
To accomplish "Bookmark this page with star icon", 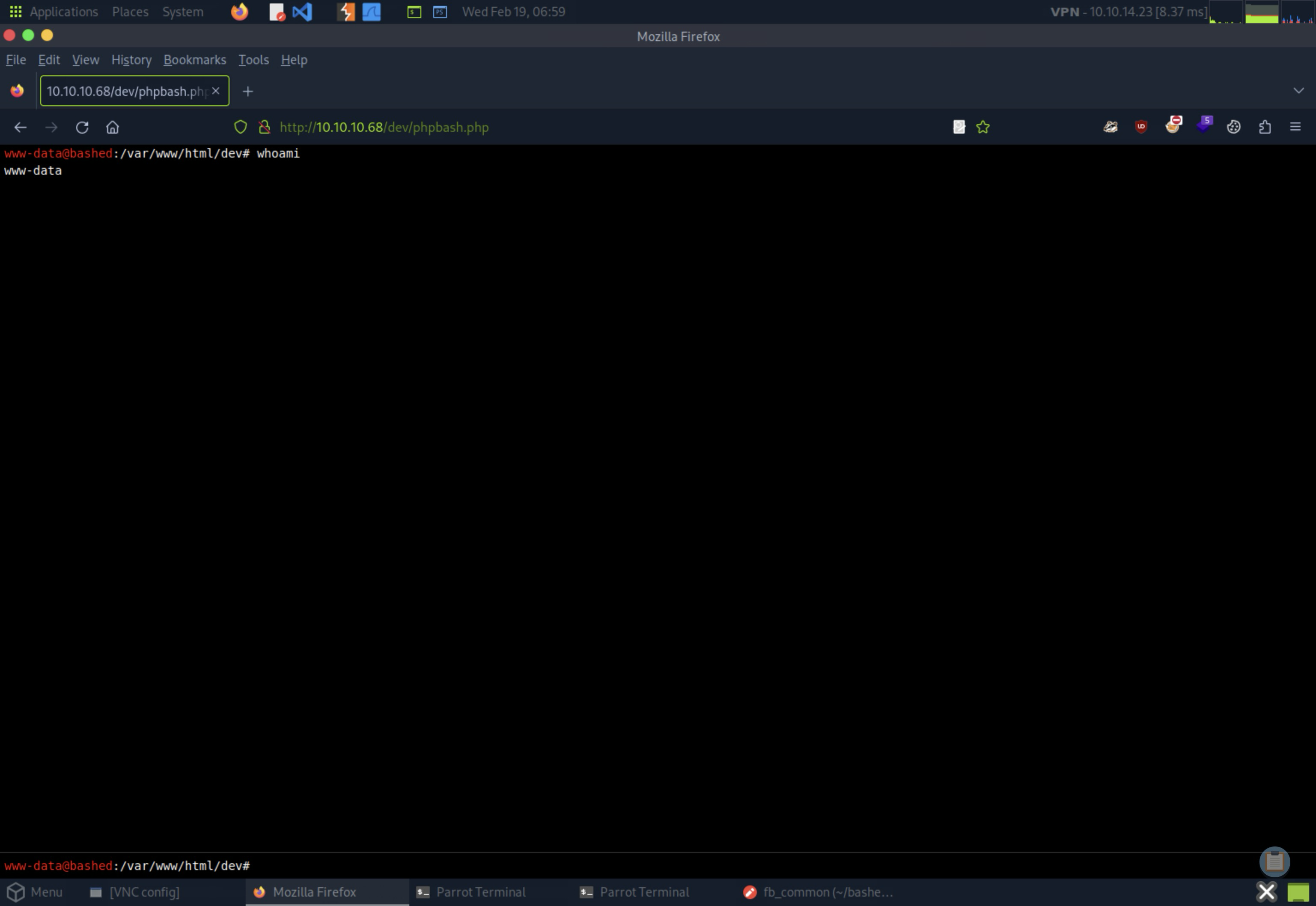I will click(x=983, y=127).
